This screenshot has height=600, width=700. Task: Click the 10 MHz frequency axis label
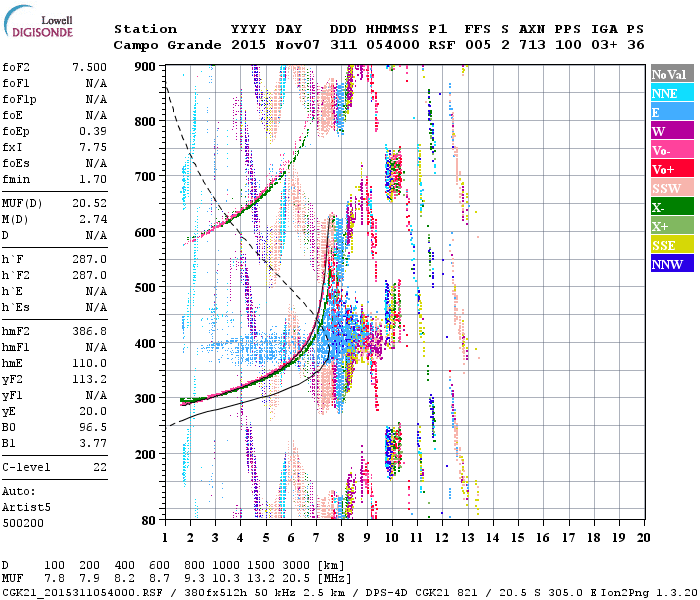pos(392,538)
